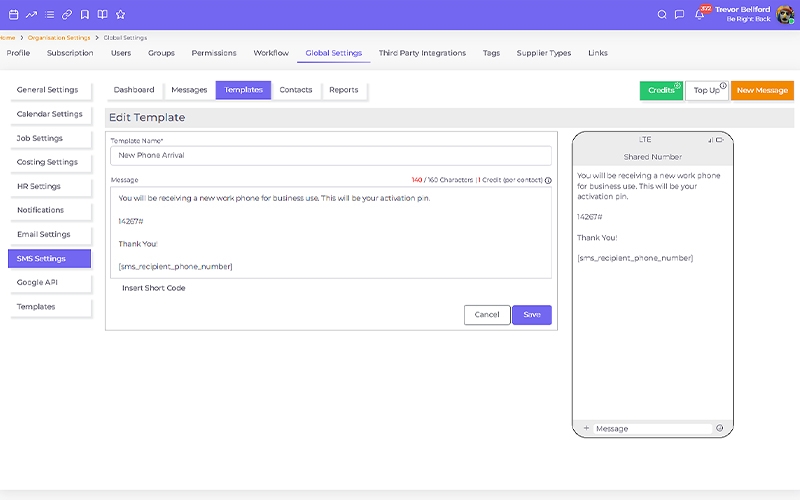Tap the plus icon in phone preview
The image size is (800, 500).
[586, 429]
